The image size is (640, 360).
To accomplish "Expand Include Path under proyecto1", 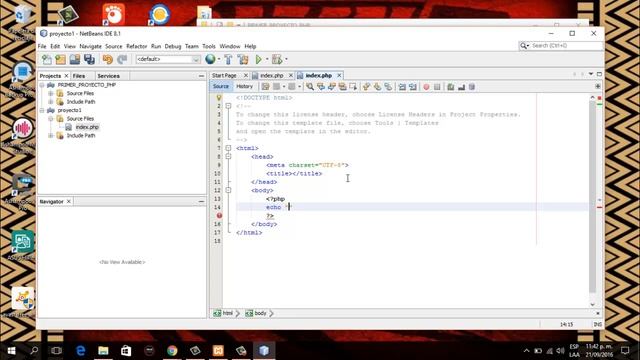I will click(x=51, y=136).
